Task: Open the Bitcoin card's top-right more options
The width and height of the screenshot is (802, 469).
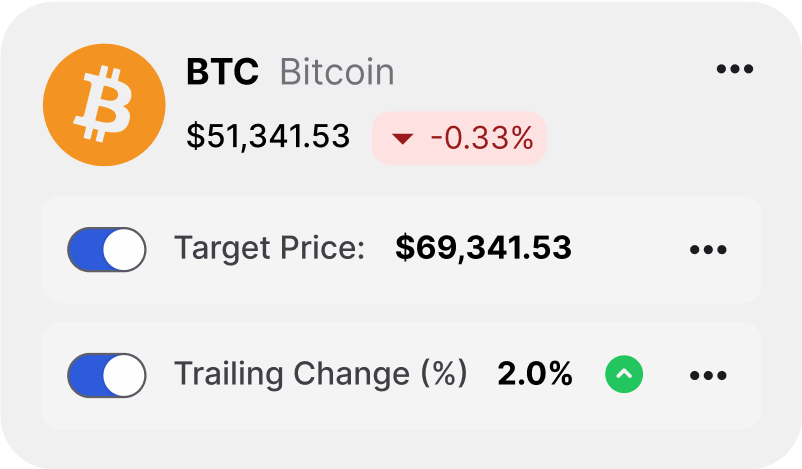Action: pyautogui.click(x=735, y=69)
